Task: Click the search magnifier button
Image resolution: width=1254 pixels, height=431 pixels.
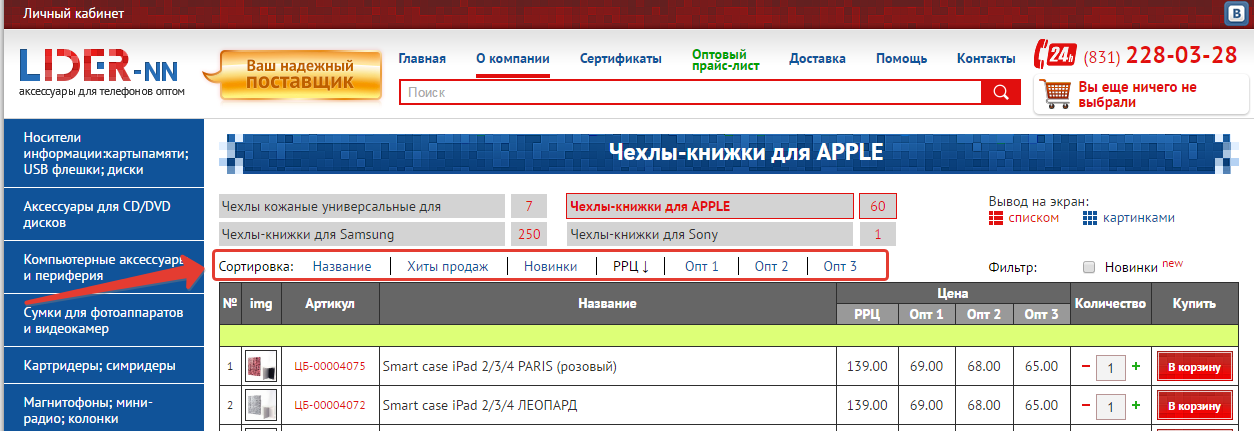Action: (1000, 92)
